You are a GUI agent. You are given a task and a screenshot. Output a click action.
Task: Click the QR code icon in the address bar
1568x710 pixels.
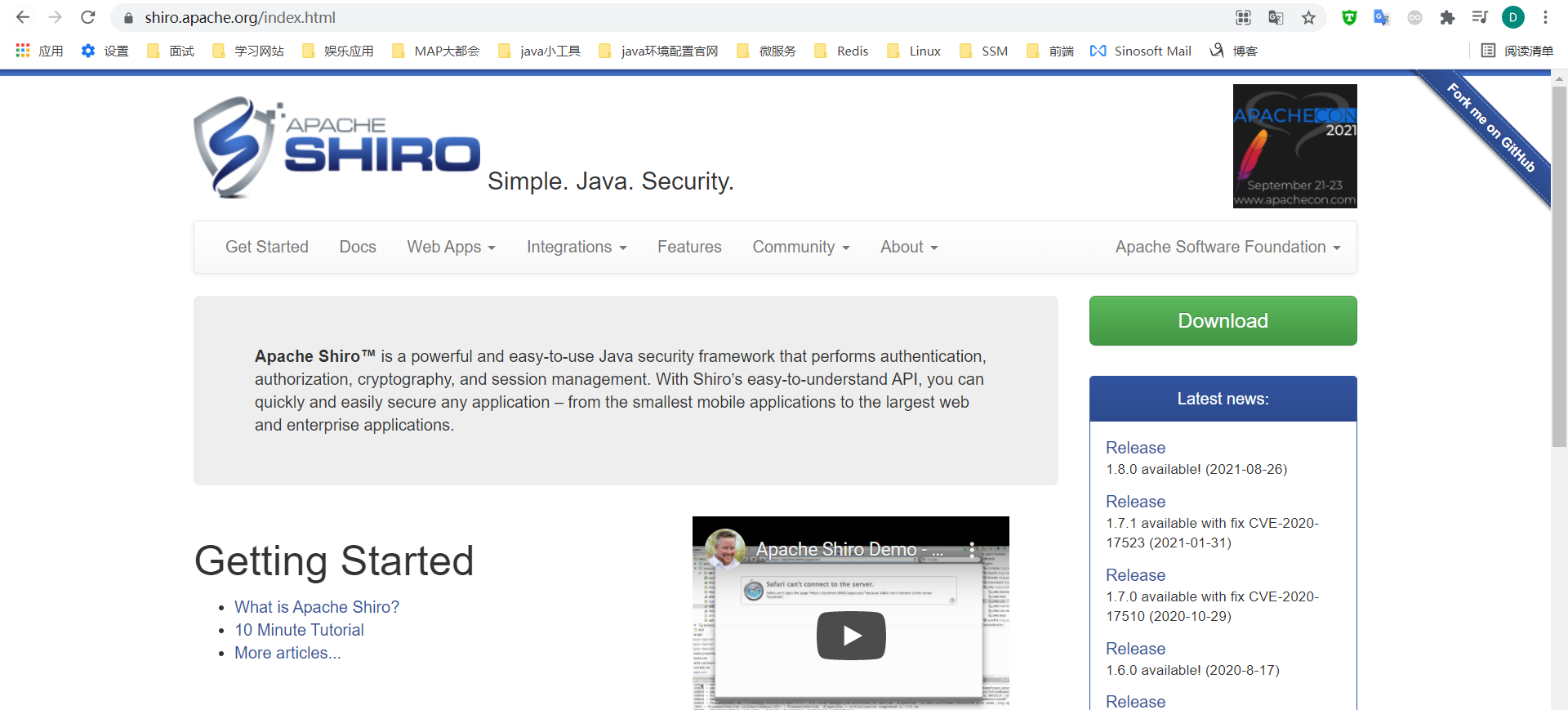(x=1243, y=17)
